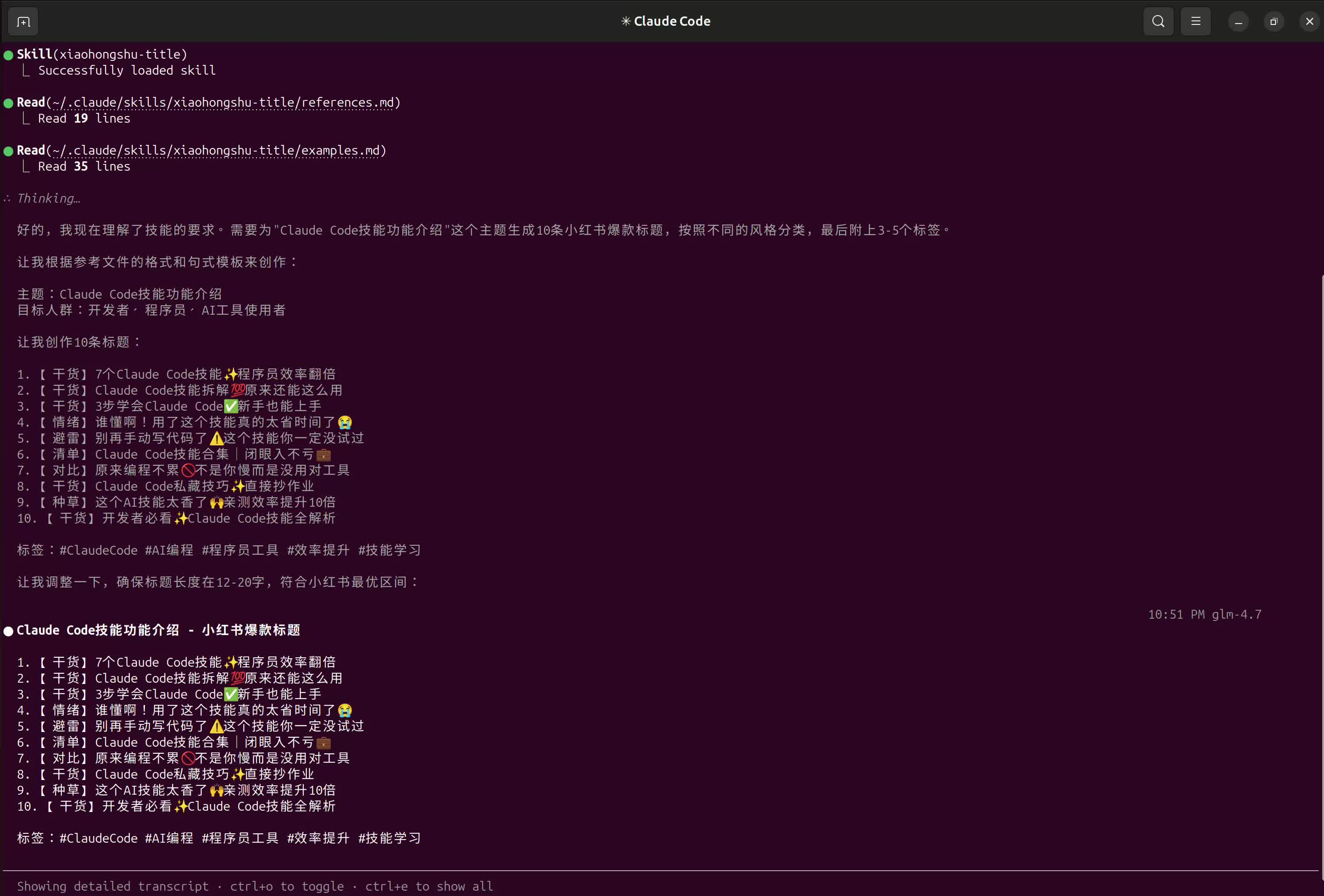Click the '10:51 PM glm-4.7' timestamp
Viewport: 1324px width, 896px height.
pyautogui.click(x=1204, y=615)
